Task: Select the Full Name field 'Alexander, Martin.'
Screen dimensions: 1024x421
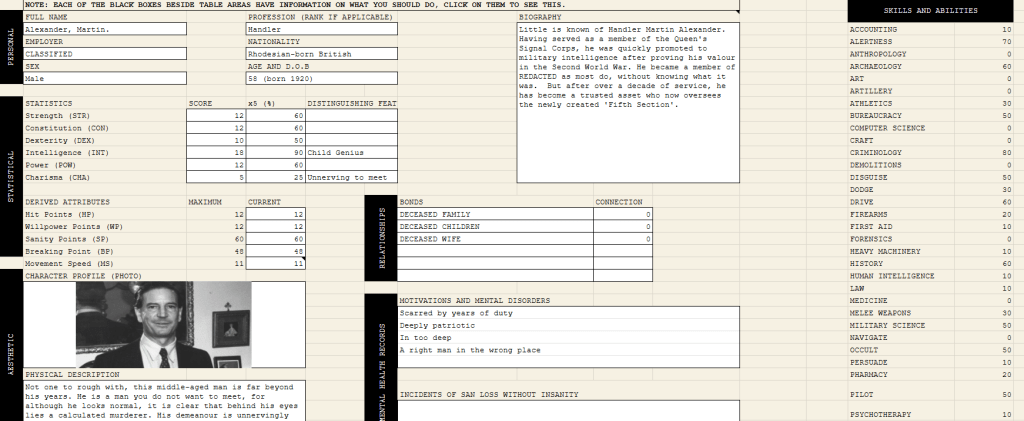Action: click(105, 30)
